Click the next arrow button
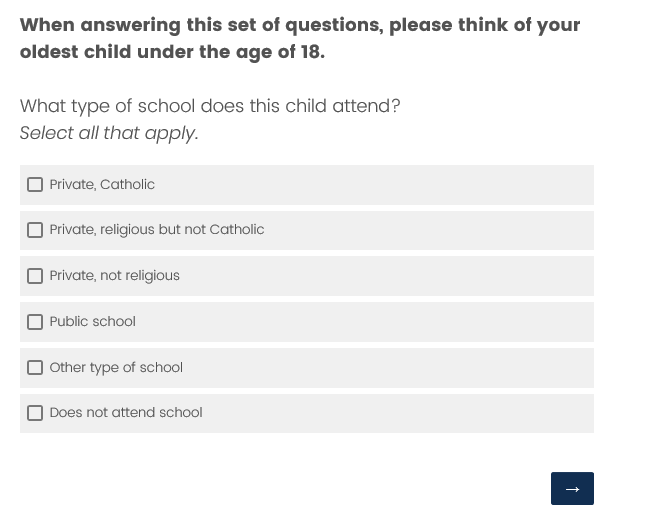The width and height of the screenshot is (648, 524). click(572, 488)
